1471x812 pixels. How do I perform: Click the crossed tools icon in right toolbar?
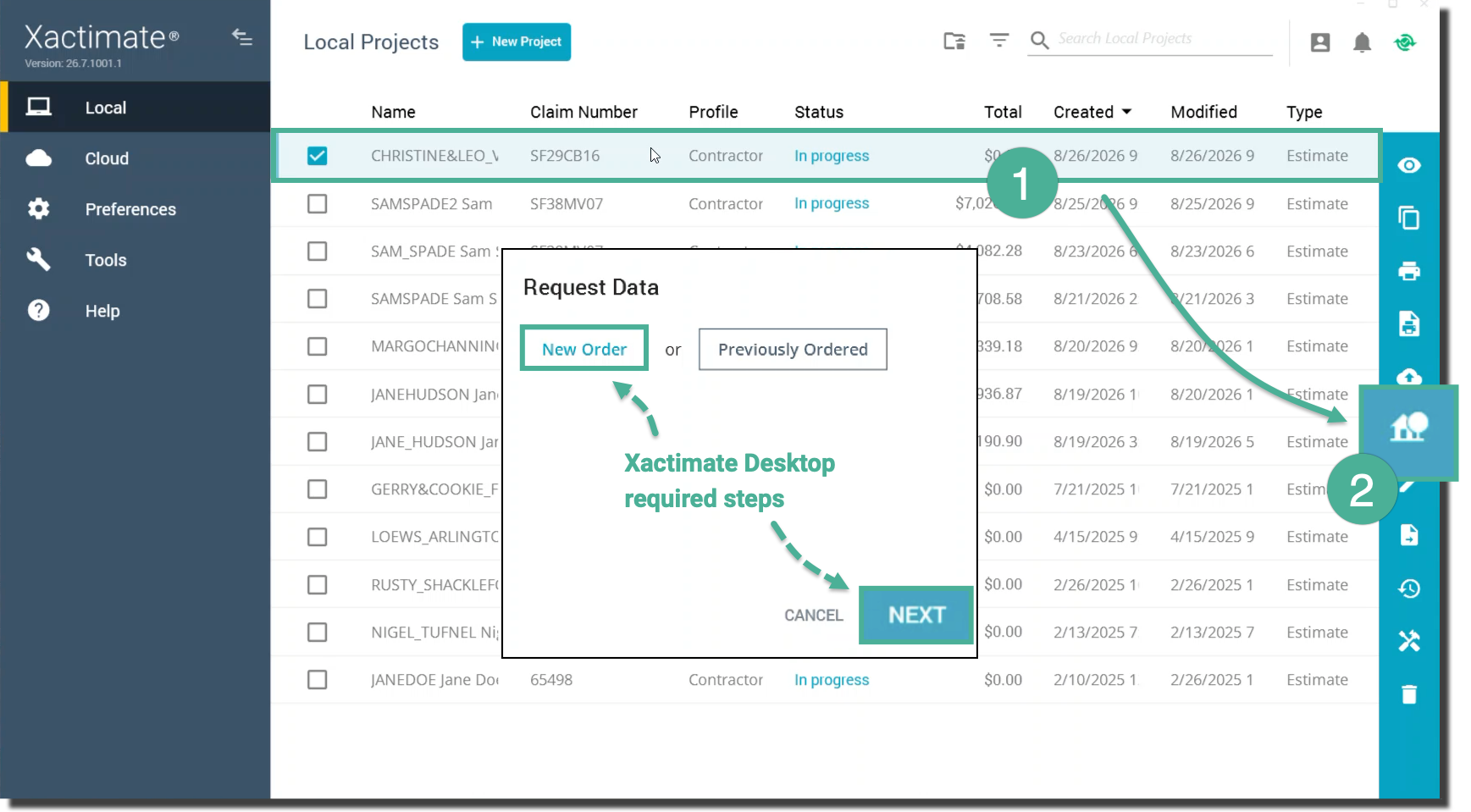pos(1409,641)
